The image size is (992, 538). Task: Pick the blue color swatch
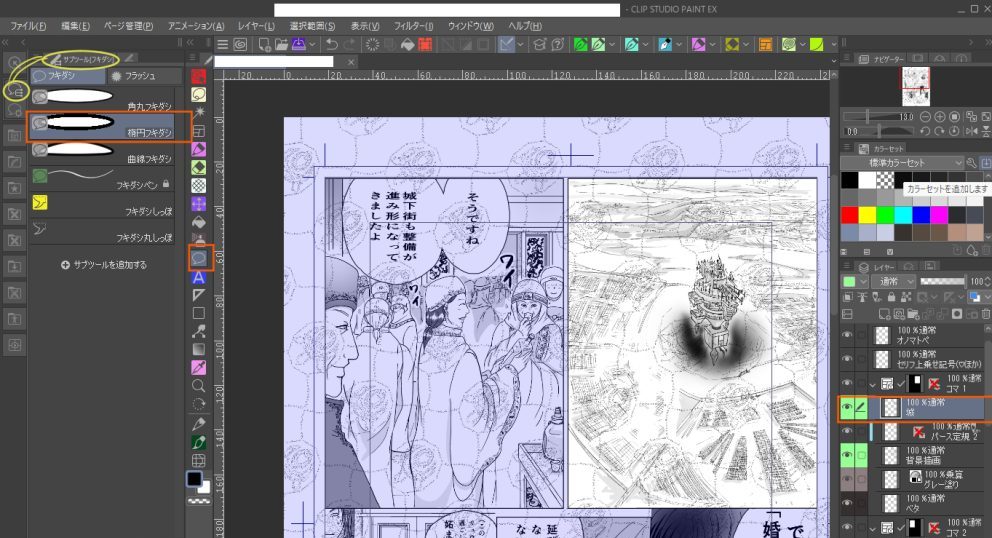[x=921, y=215]
